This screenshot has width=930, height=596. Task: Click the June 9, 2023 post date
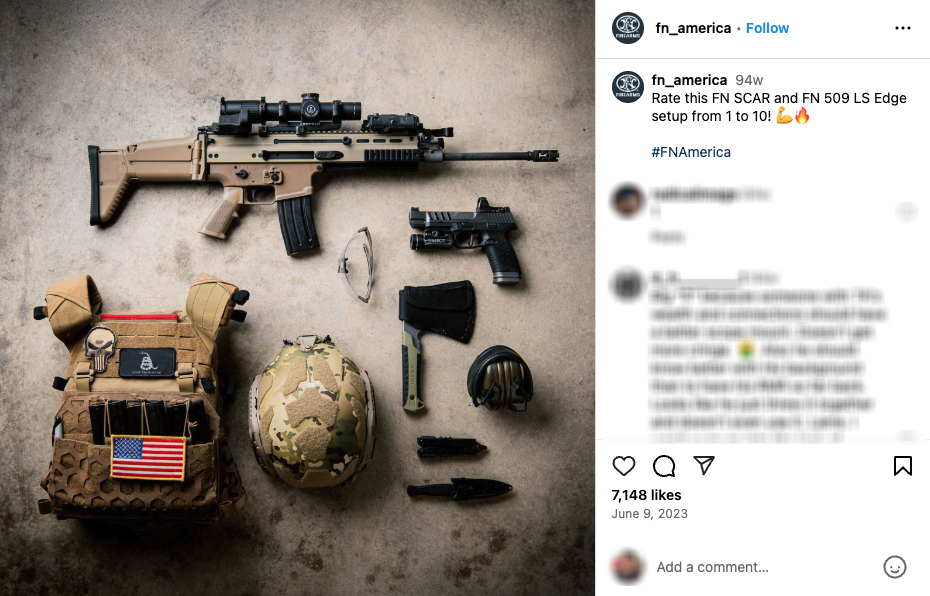pyautogui.click(x=649, y=514)
